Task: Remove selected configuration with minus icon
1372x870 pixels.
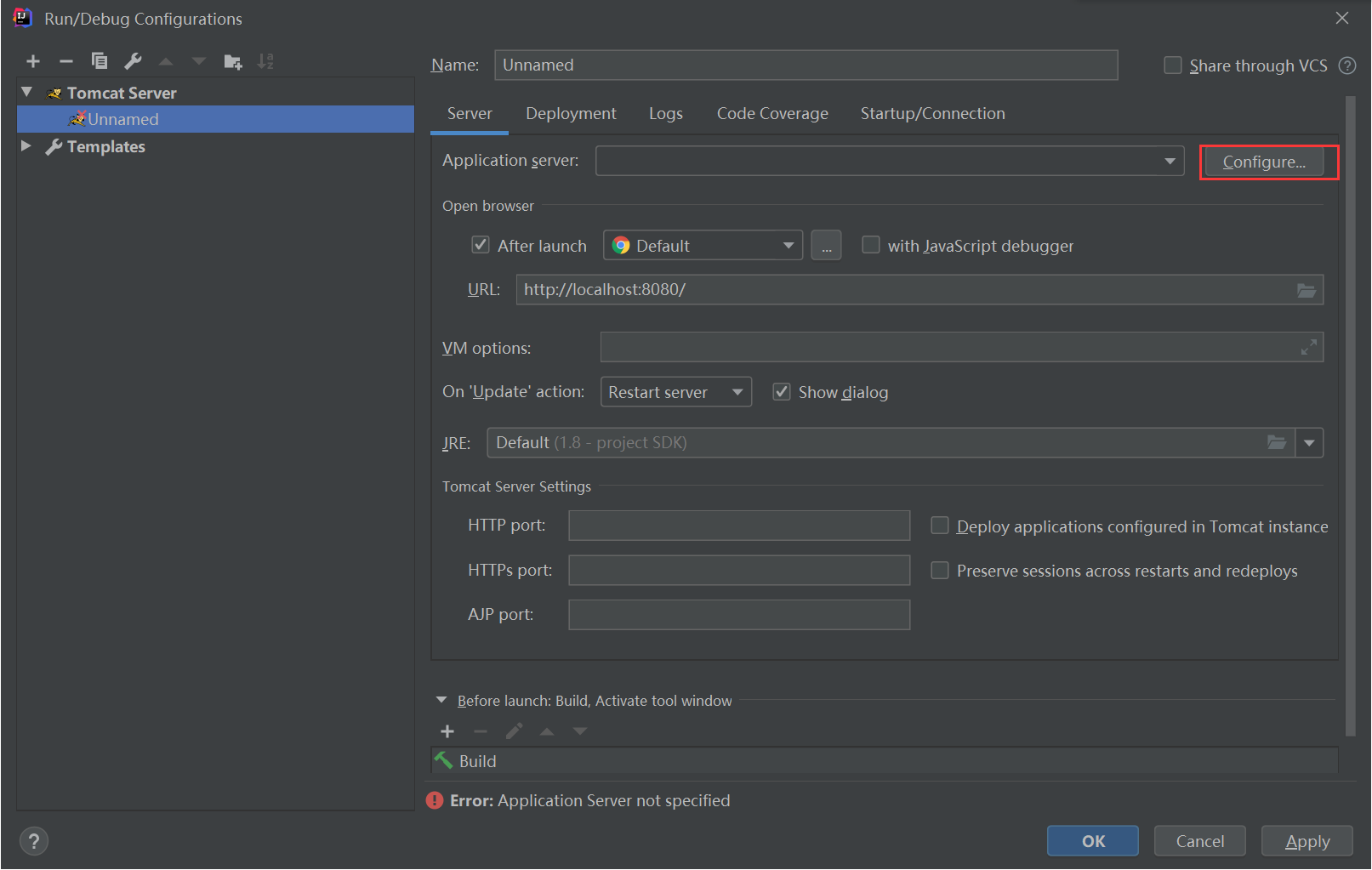Action: pos(66,61)
